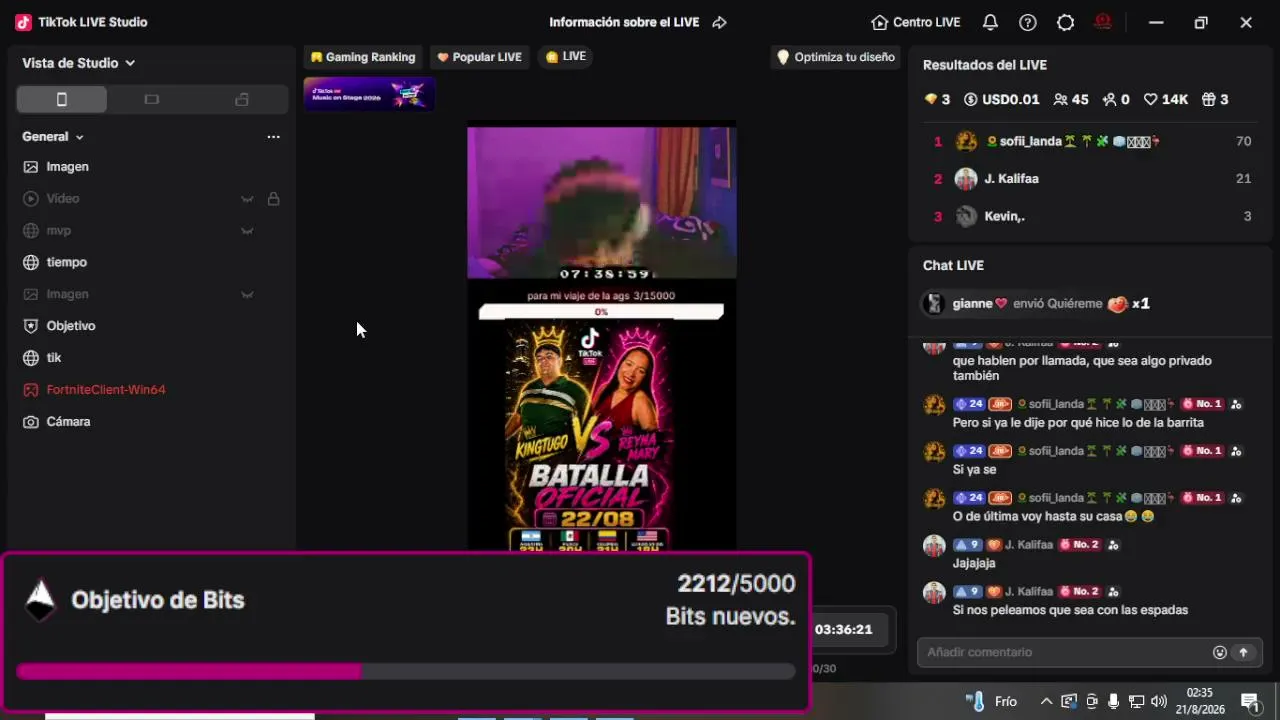
Task: Select the first Imagen source row
Action: pos(152,167)
